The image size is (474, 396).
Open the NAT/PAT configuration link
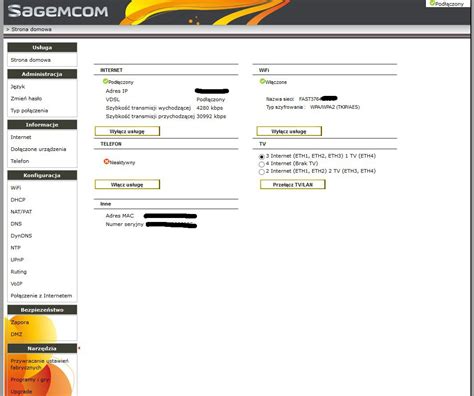21,212
